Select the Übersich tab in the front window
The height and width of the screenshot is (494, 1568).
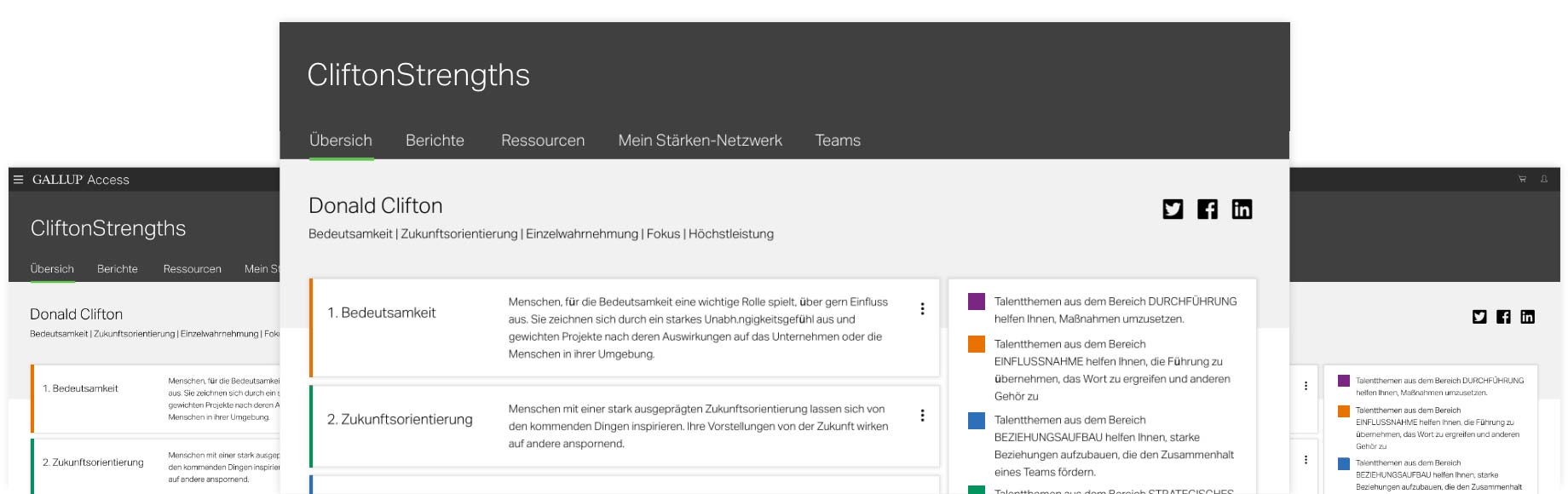click(x=341, y=141)
